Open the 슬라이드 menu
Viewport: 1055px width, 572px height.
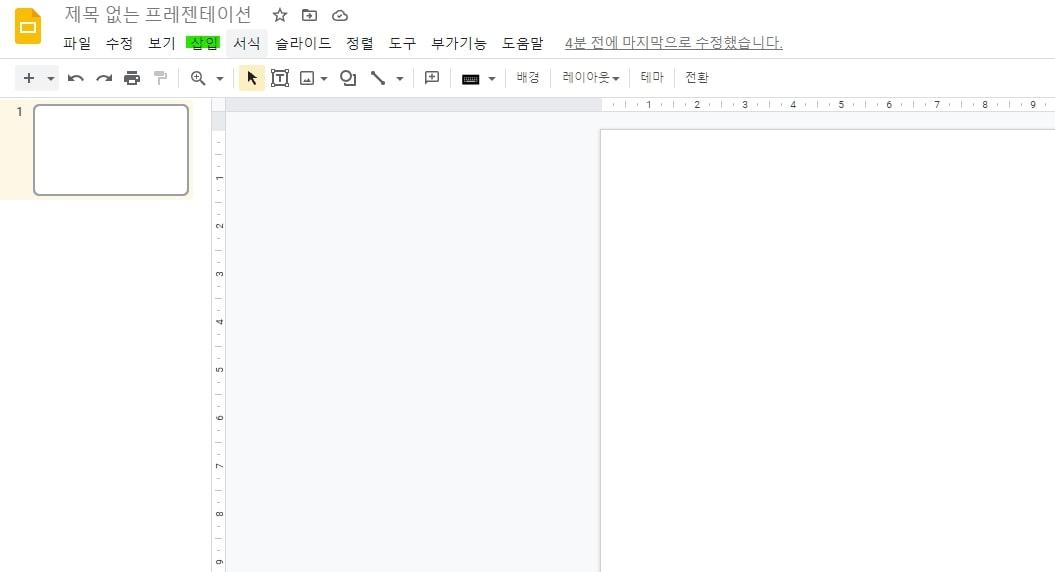303,43
